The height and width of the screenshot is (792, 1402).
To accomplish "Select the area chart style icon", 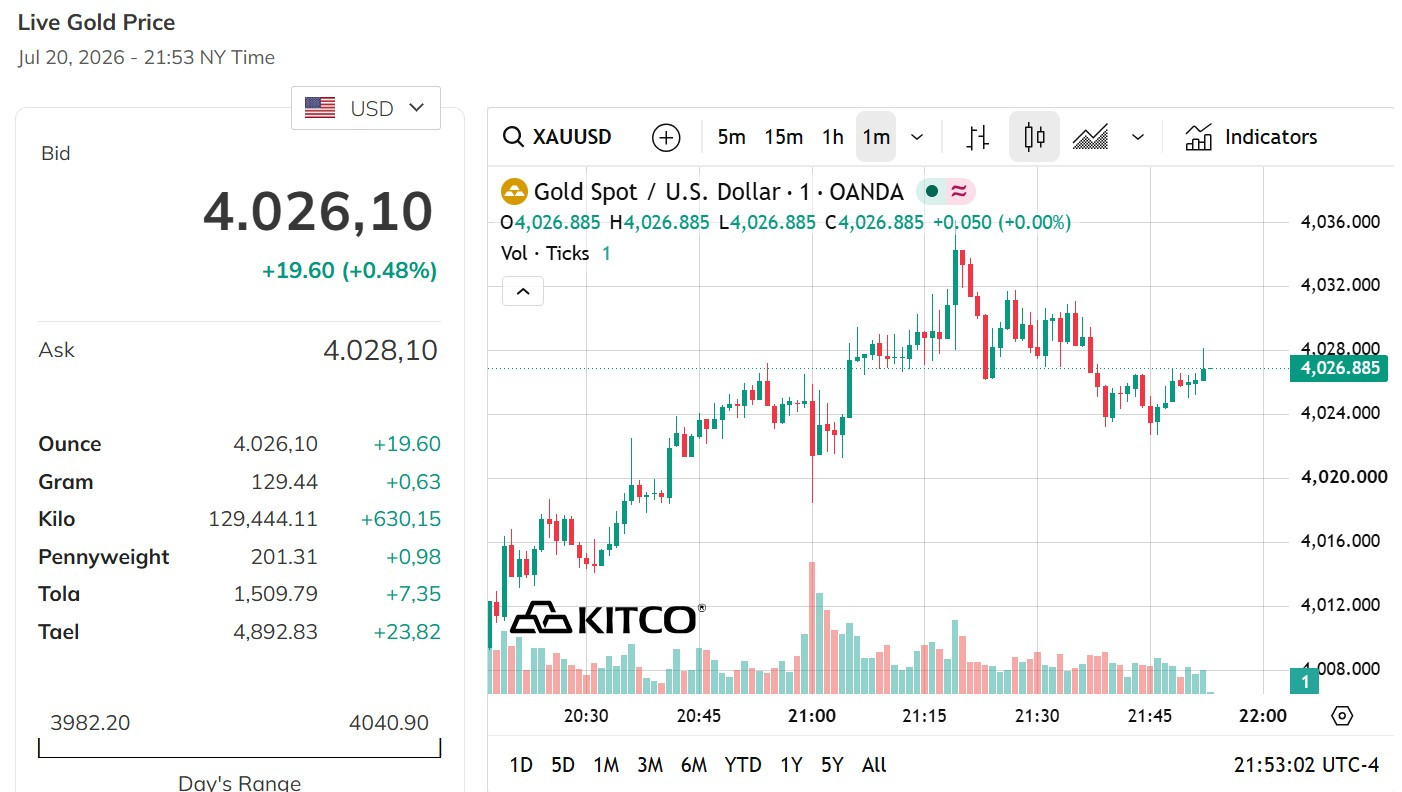I will (x=1090, y=137).
